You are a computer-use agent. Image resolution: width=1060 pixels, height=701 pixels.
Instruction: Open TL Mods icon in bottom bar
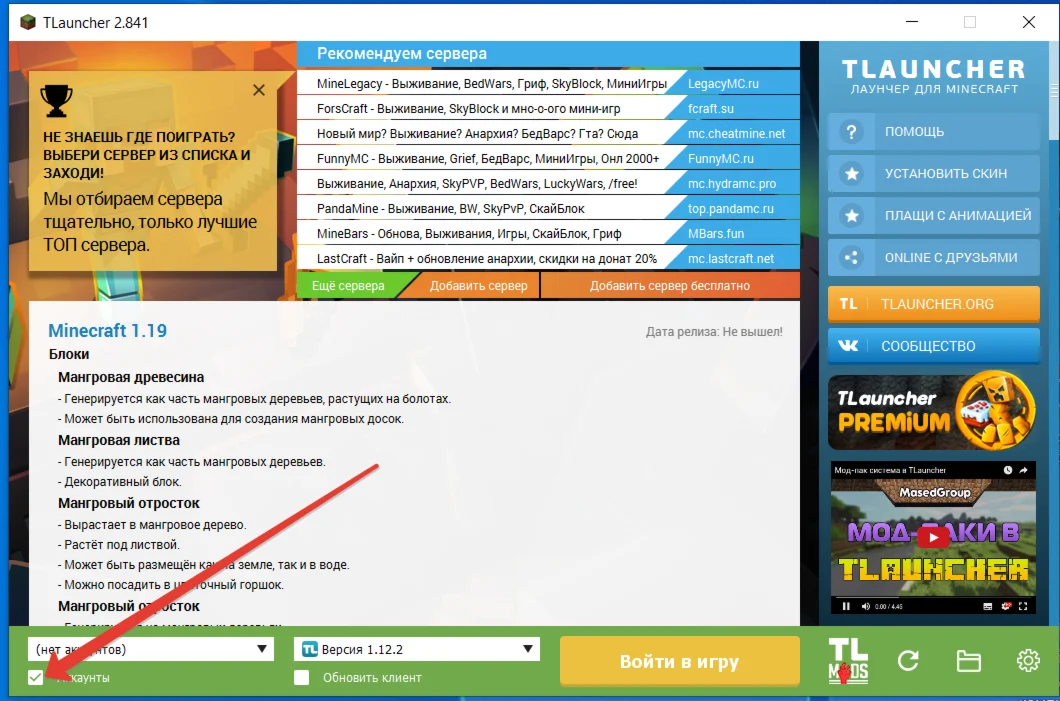(x=848, y=660)
